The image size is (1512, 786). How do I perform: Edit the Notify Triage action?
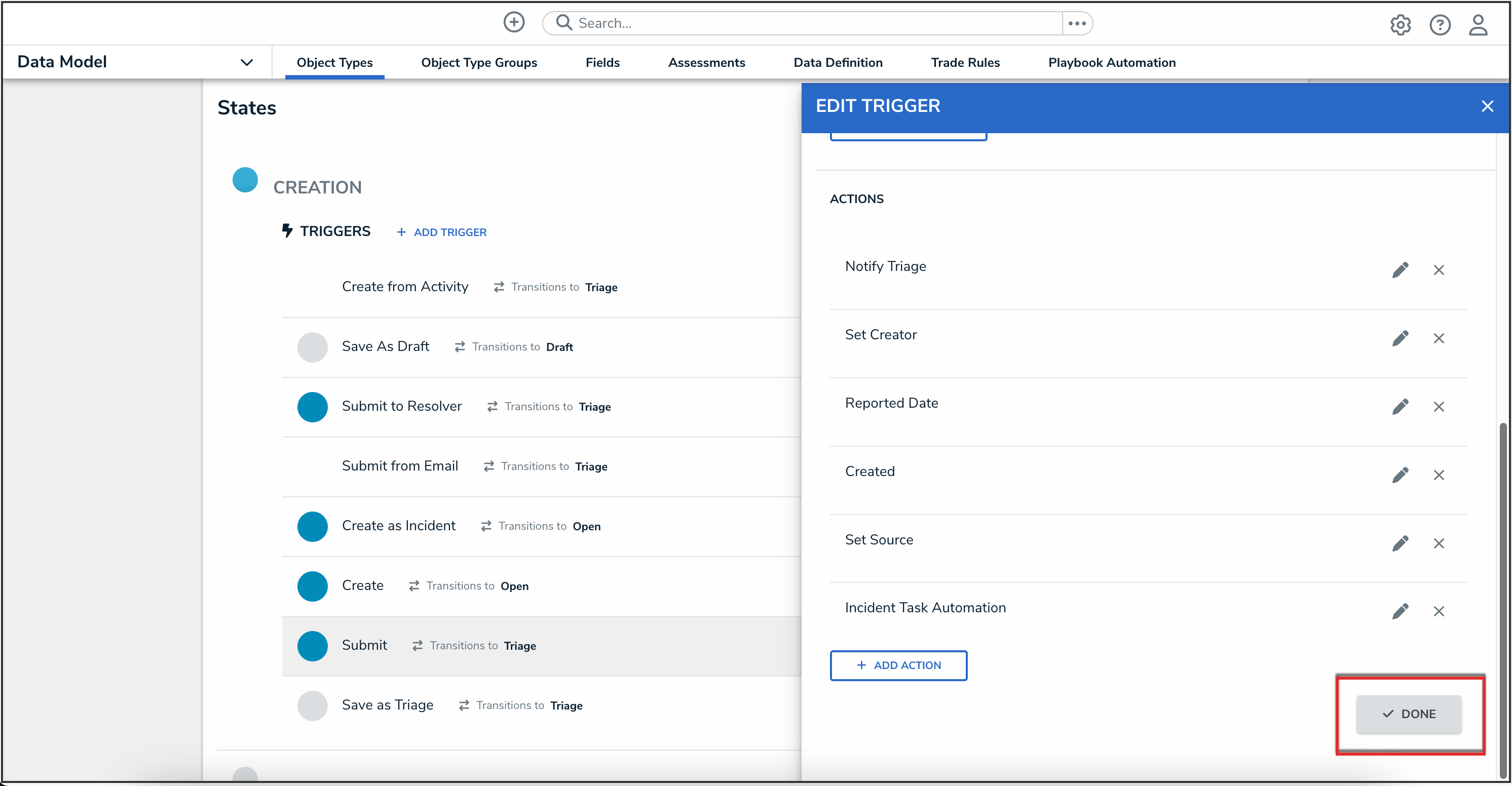[x=1400, y=270]
